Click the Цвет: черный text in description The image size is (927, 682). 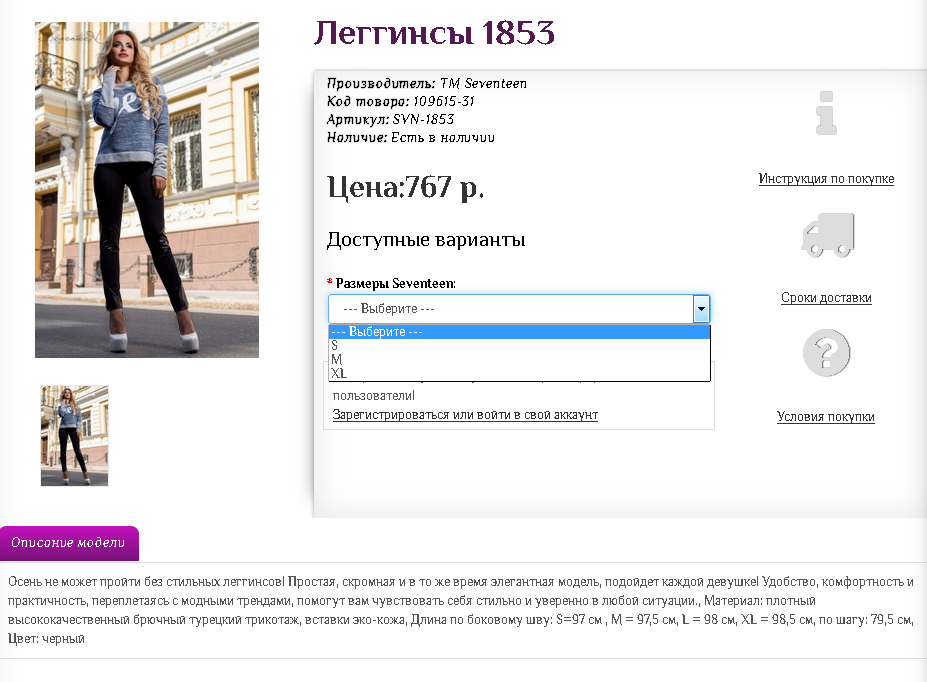click(x=46, y=638)
